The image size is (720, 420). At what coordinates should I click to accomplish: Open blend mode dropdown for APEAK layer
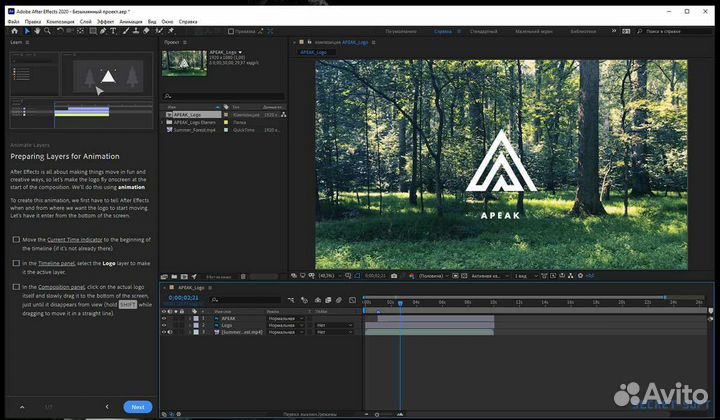click(283, 318)
